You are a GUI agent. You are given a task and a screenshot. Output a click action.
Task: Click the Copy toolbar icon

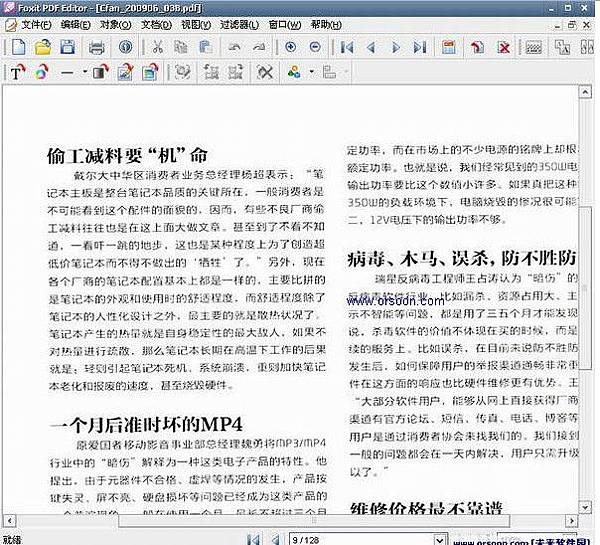pos(181,47)
